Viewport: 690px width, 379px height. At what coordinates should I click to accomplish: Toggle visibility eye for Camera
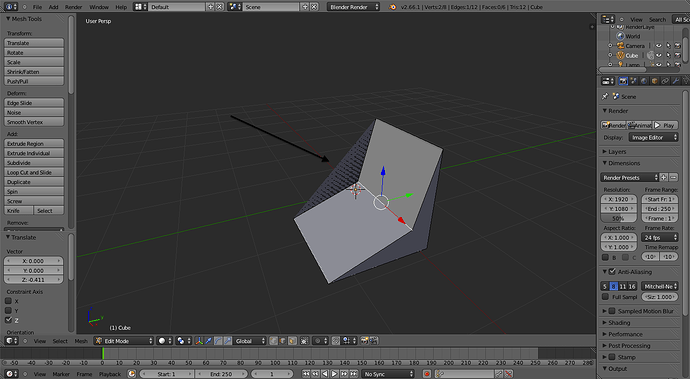(658, 46)
